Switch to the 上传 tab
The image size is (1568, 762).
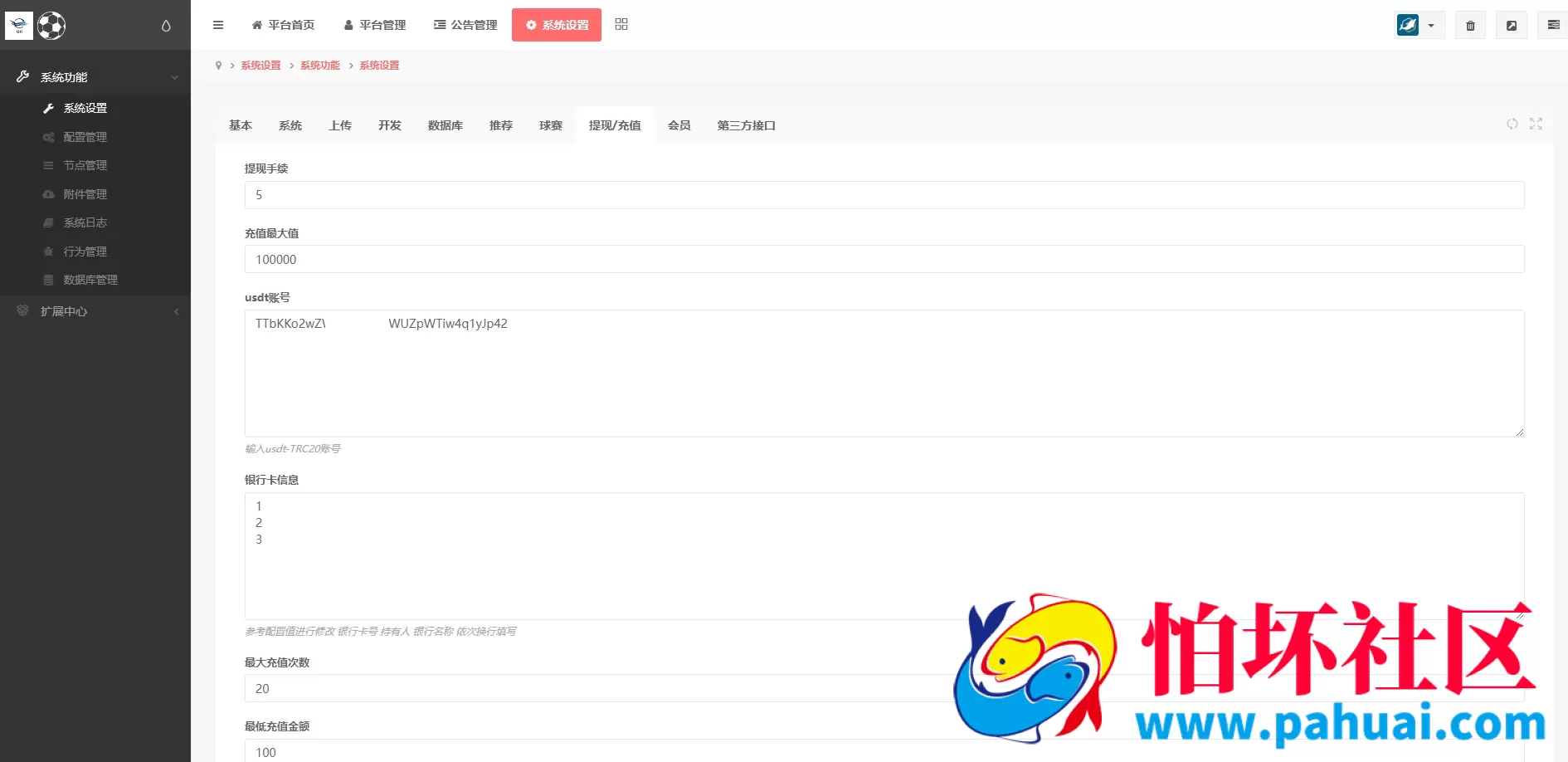coord(340,125)
